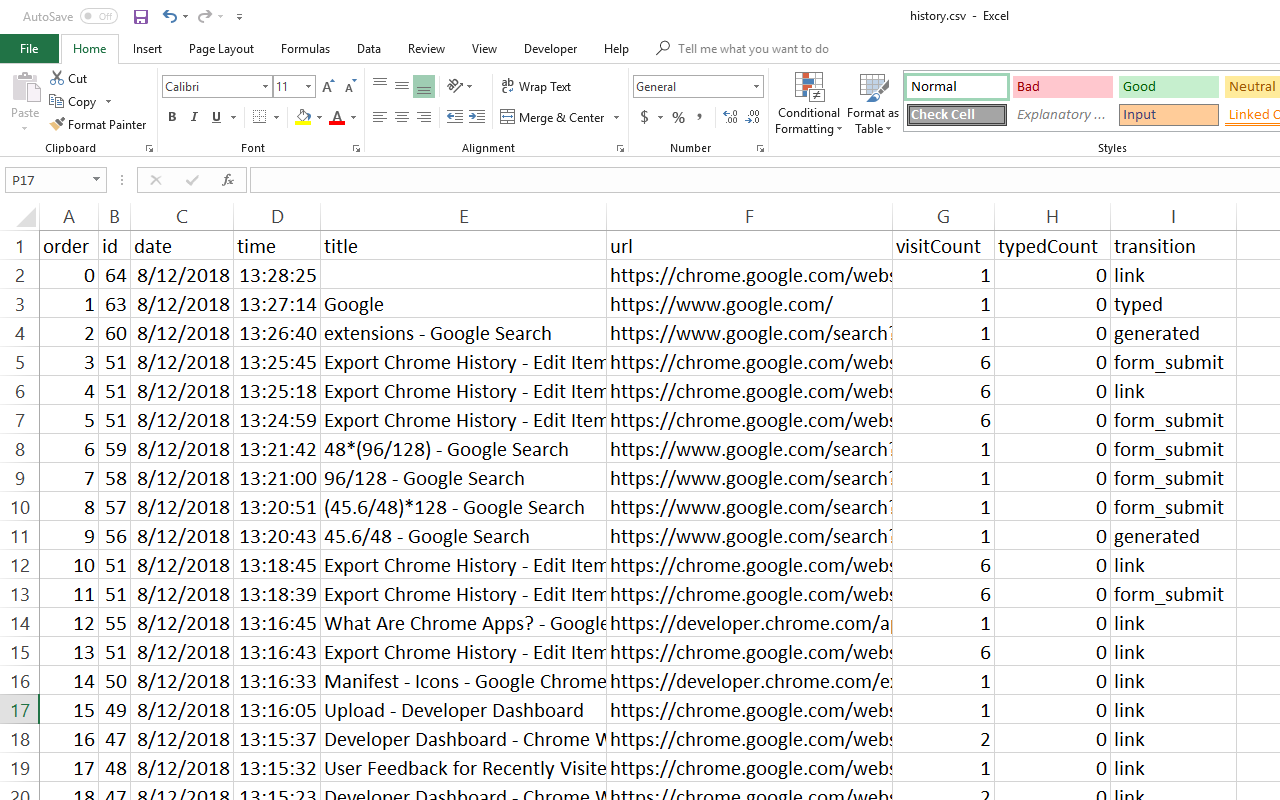Apply Comma Style number format

[x=700, y=118]
